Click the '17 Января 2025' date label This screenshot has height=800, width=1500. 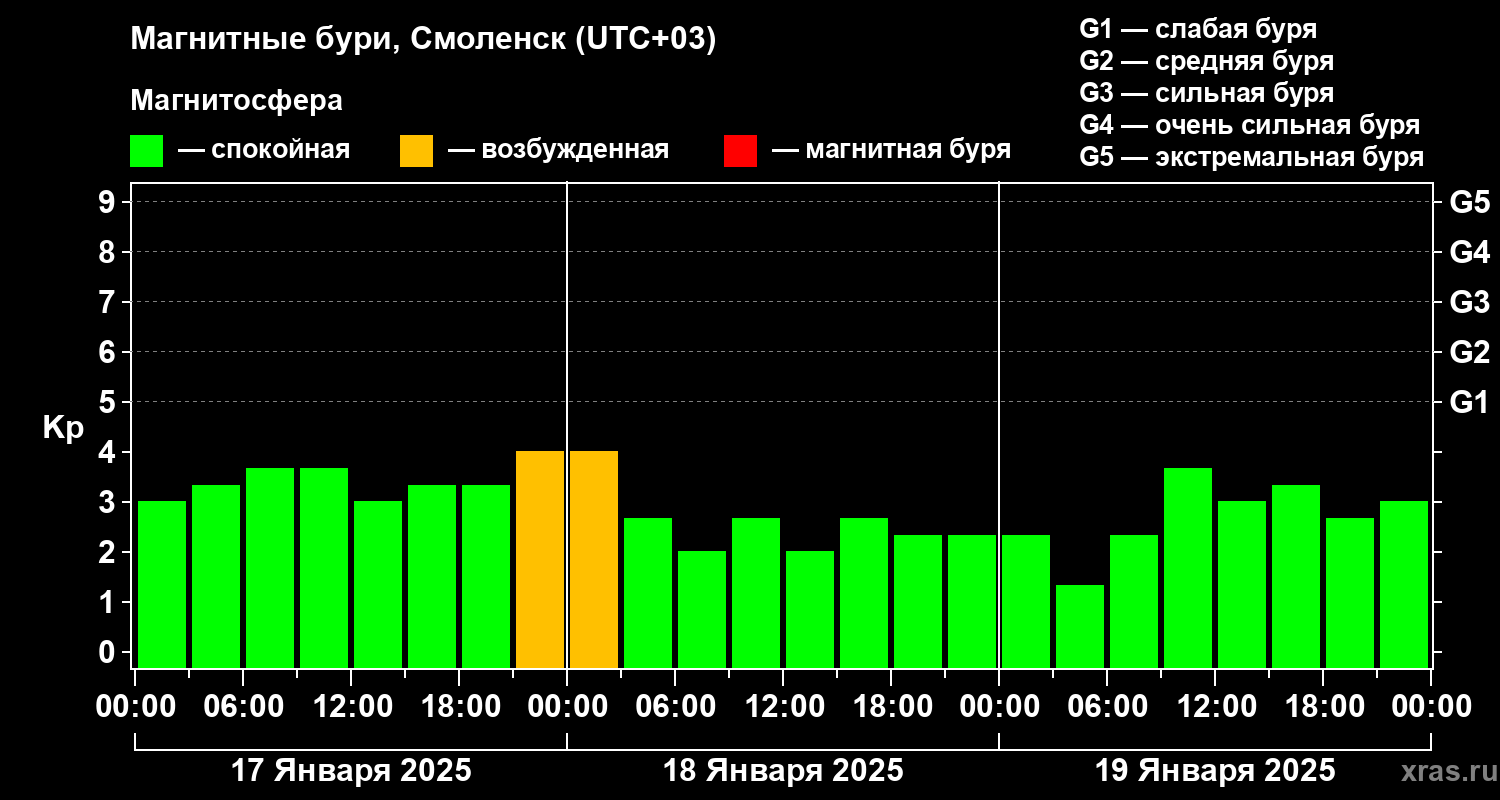[351, 771]
